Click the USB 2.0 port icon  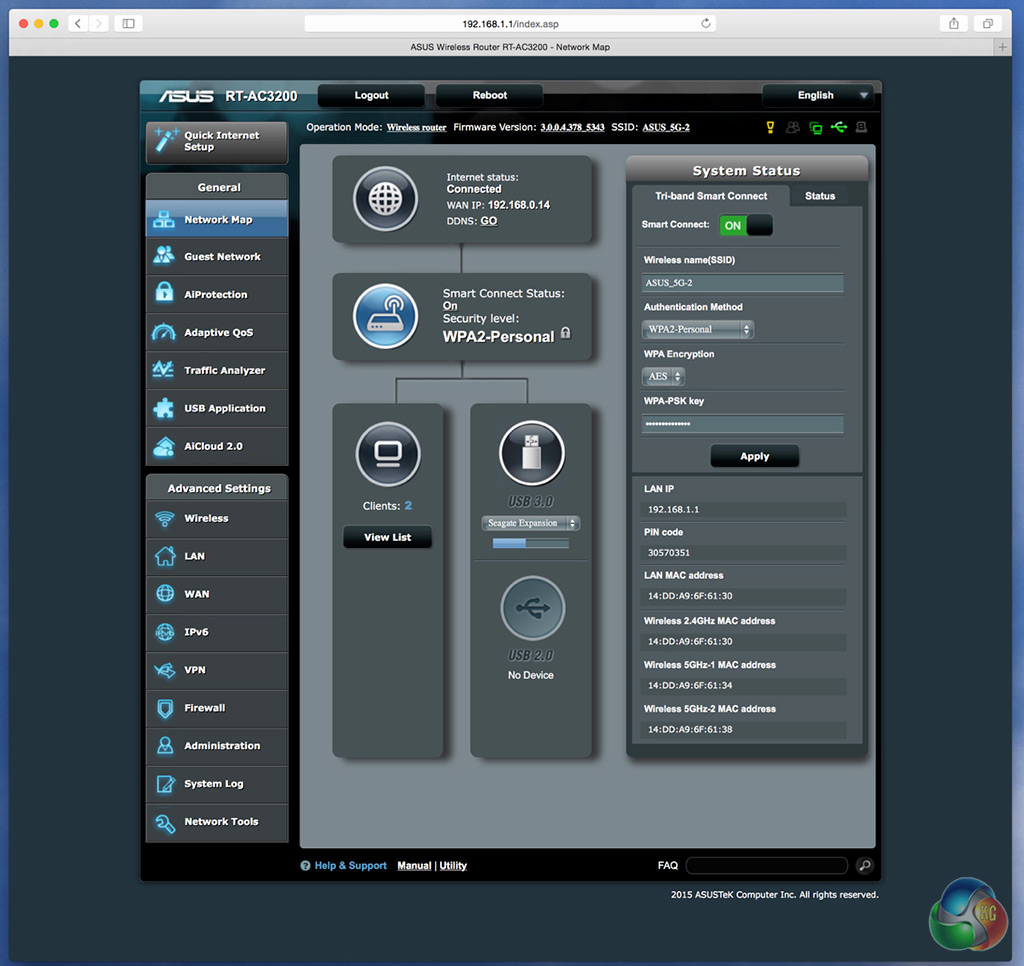coord(532,608)
